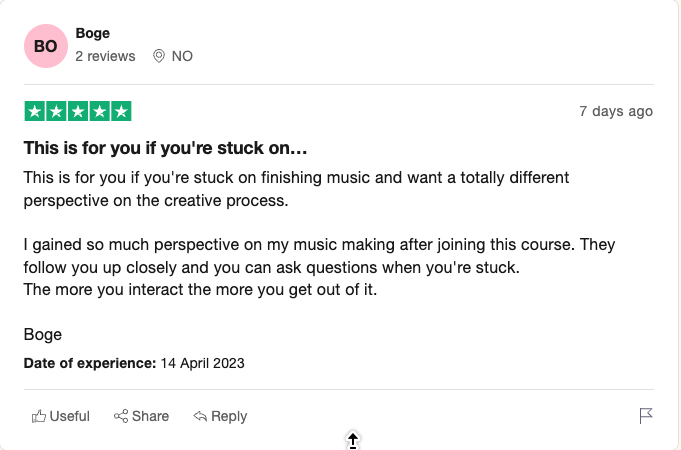Click the up arrow icon at bottom
The height and width of the screenshot is (450, 681).
(x=353, y=440)
